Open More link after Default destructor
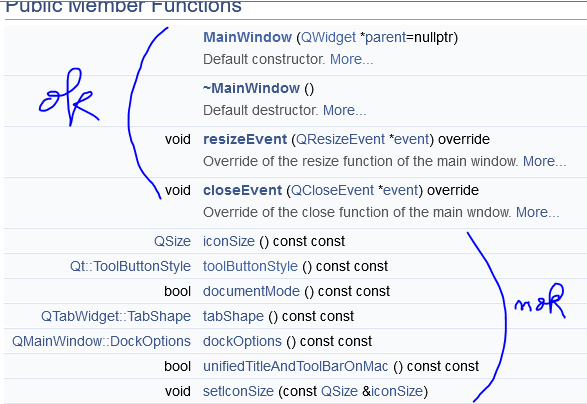The width and height of the screenshot is (587, 404). click(x=344, y=110)
